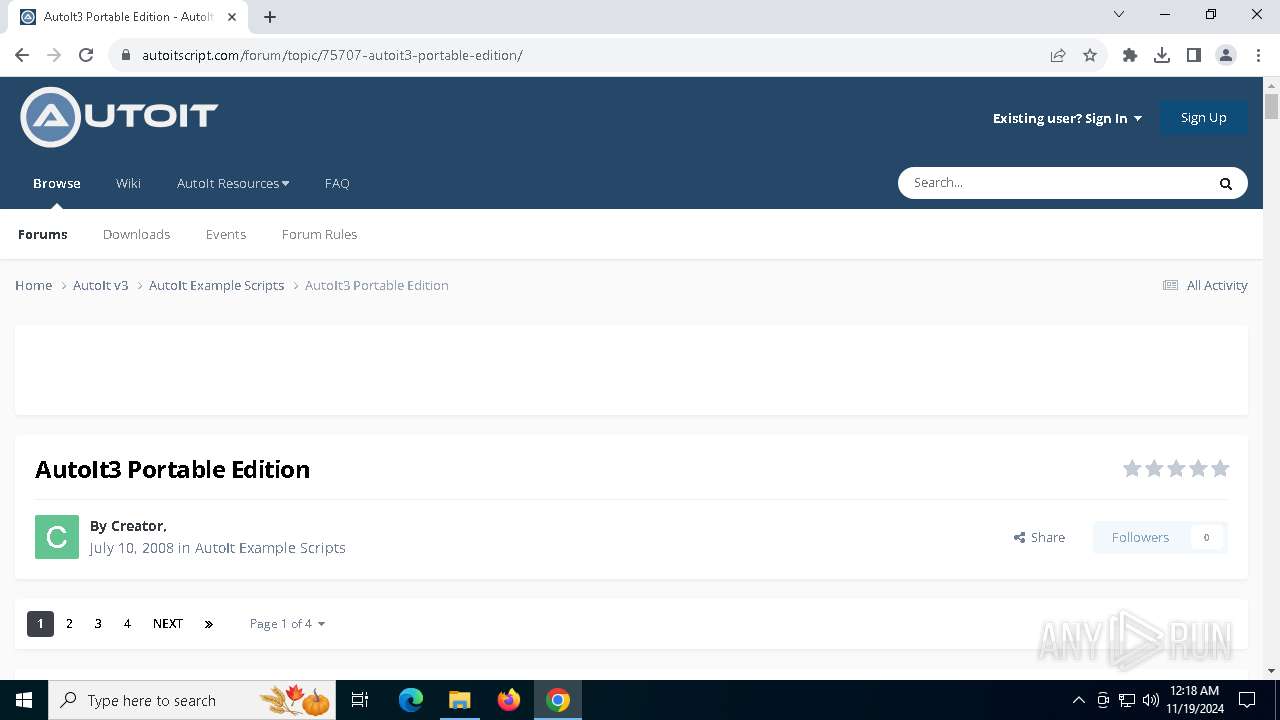The height and width of the screenshot is (720, 1280).
Task: Rate the topic with the fifth star
Action: 1220,468
